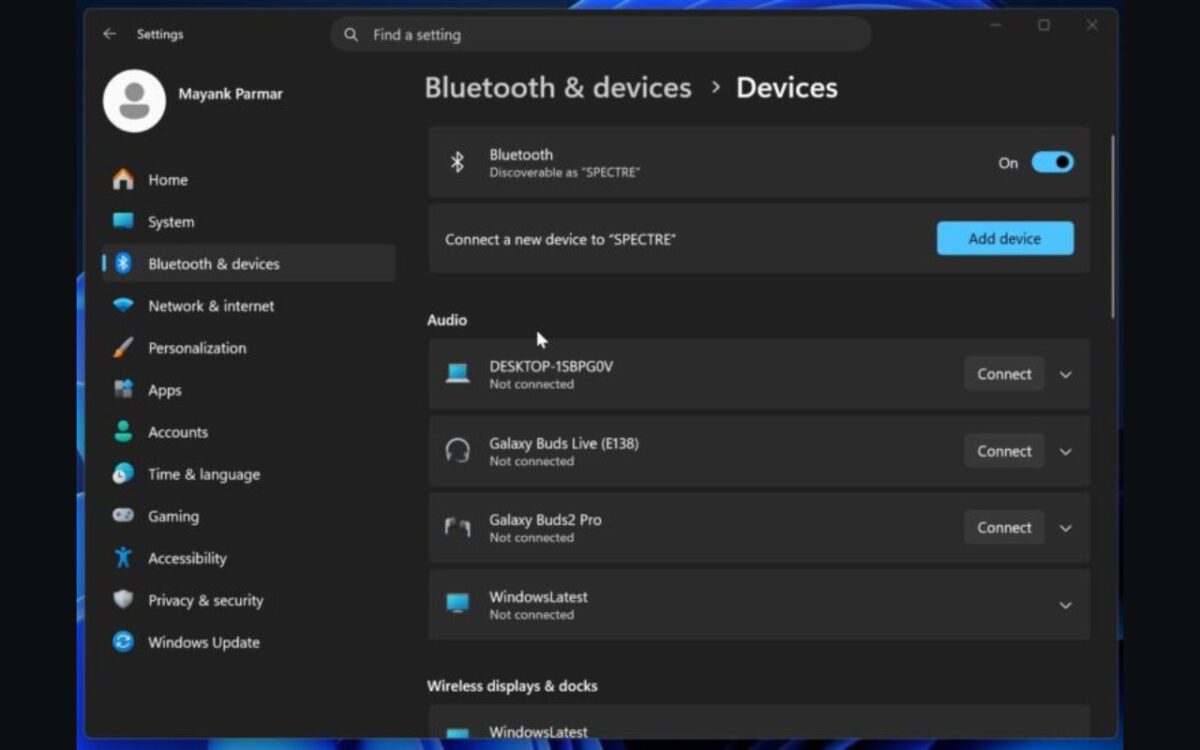Open Bluetooth & devices in sidebar

point(249,264)
